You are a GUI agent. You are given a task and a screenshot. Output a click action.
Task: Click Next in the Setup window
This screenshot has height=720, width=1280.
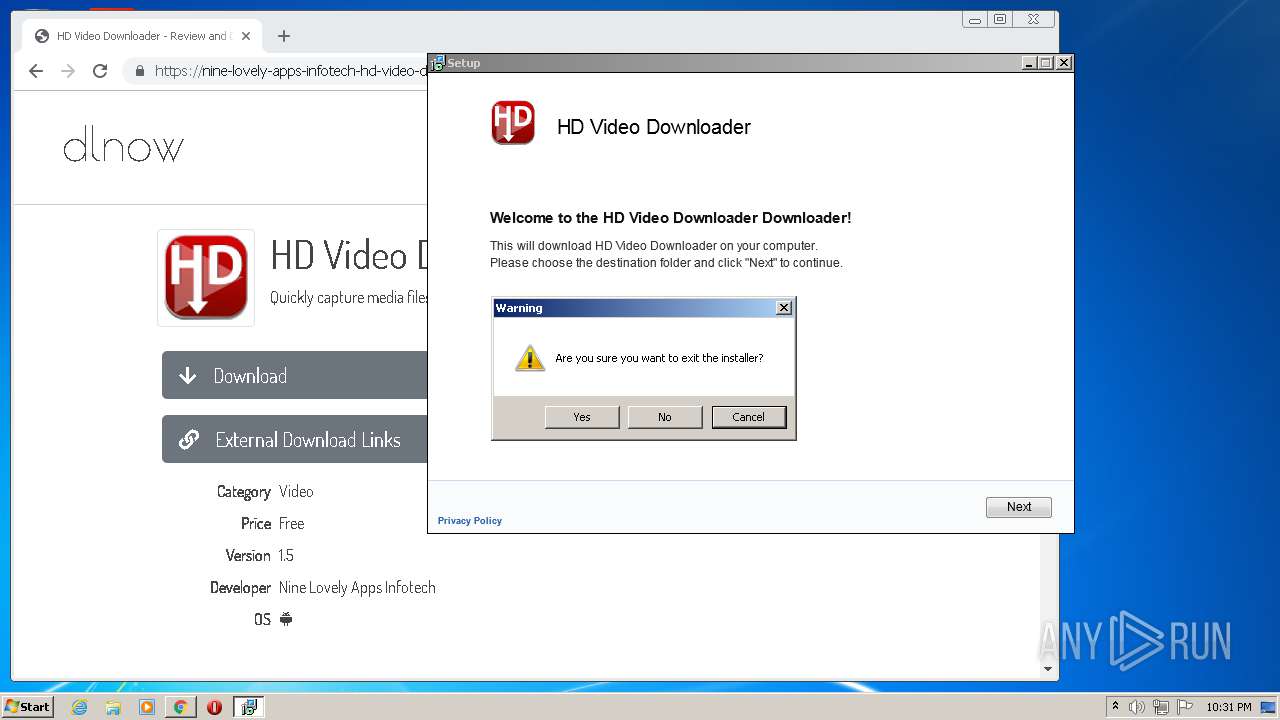click(x=1019, y=507)
